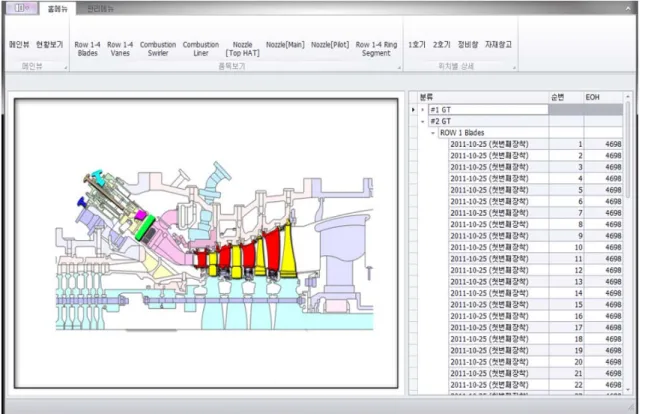The image size is (645, 414).
Task: Click the EOH 4698 cell in row 4
Action: 603,179
